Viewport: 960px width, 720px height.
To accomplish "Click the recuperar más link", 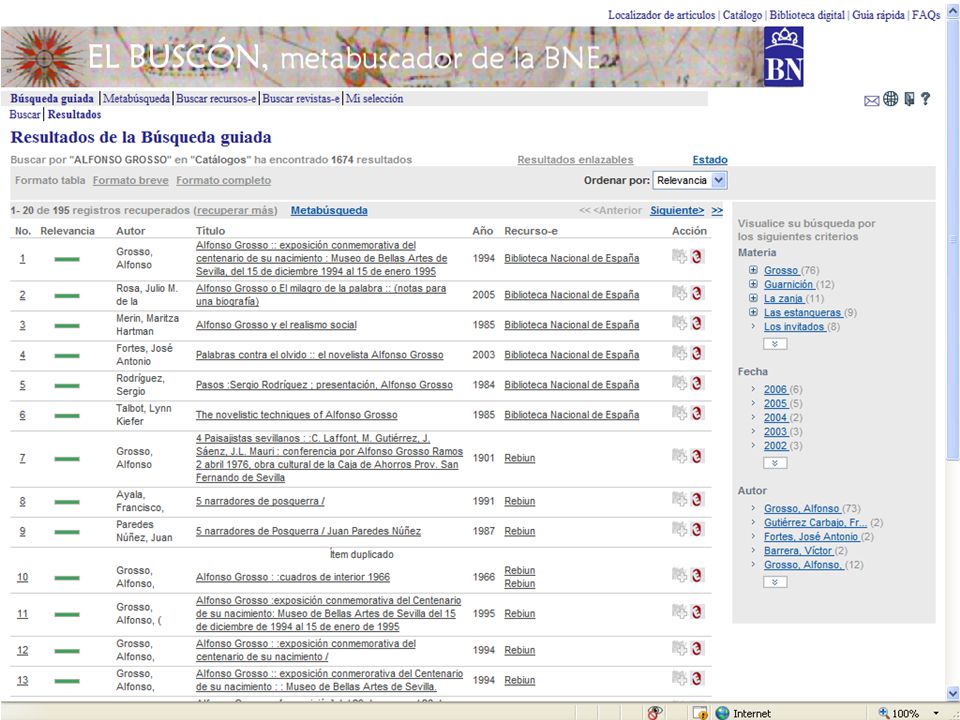I will coord(236,211).
